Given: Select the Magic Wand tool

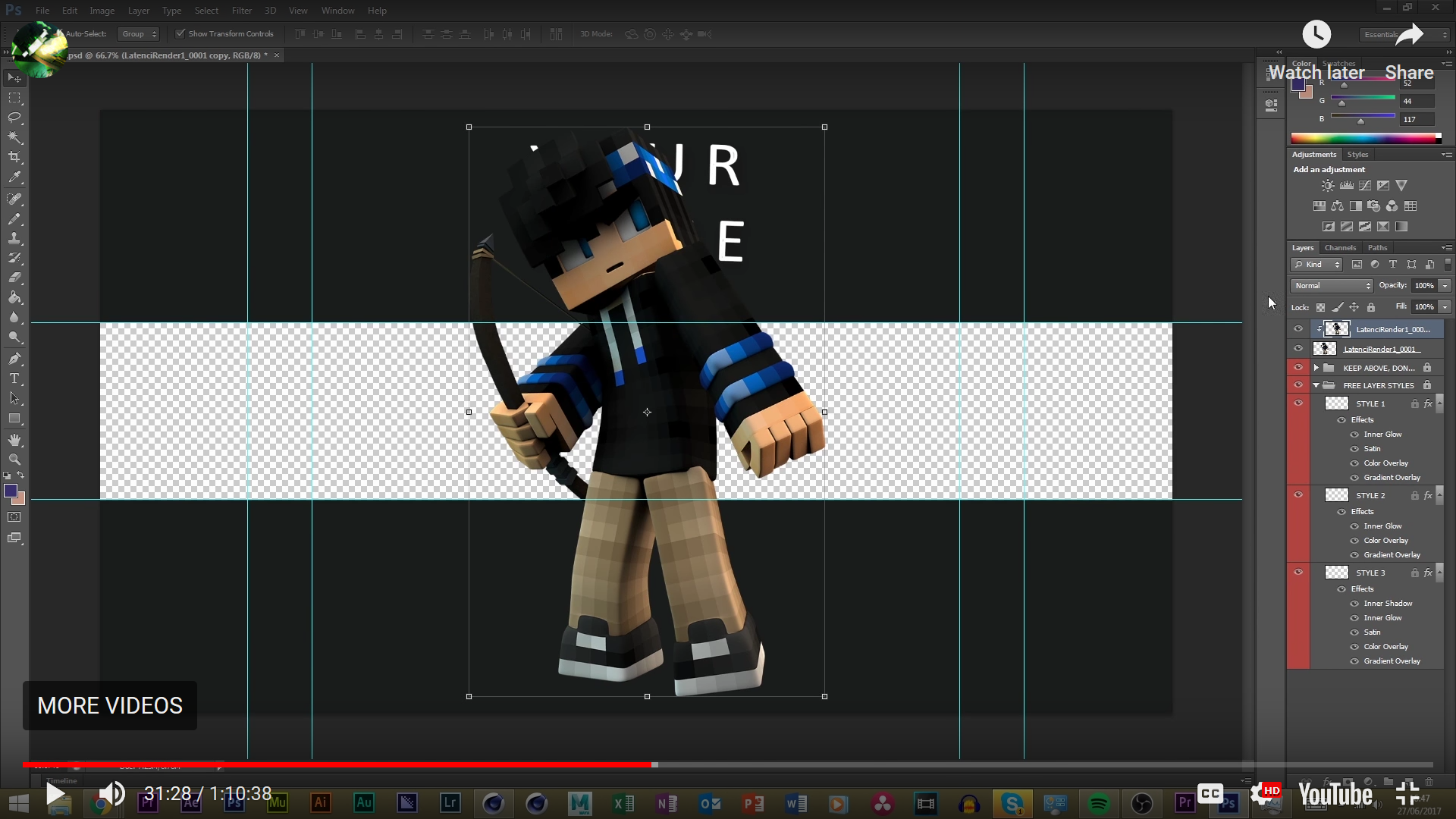Looking at the screenshot, I should click(x=14, y=137).
